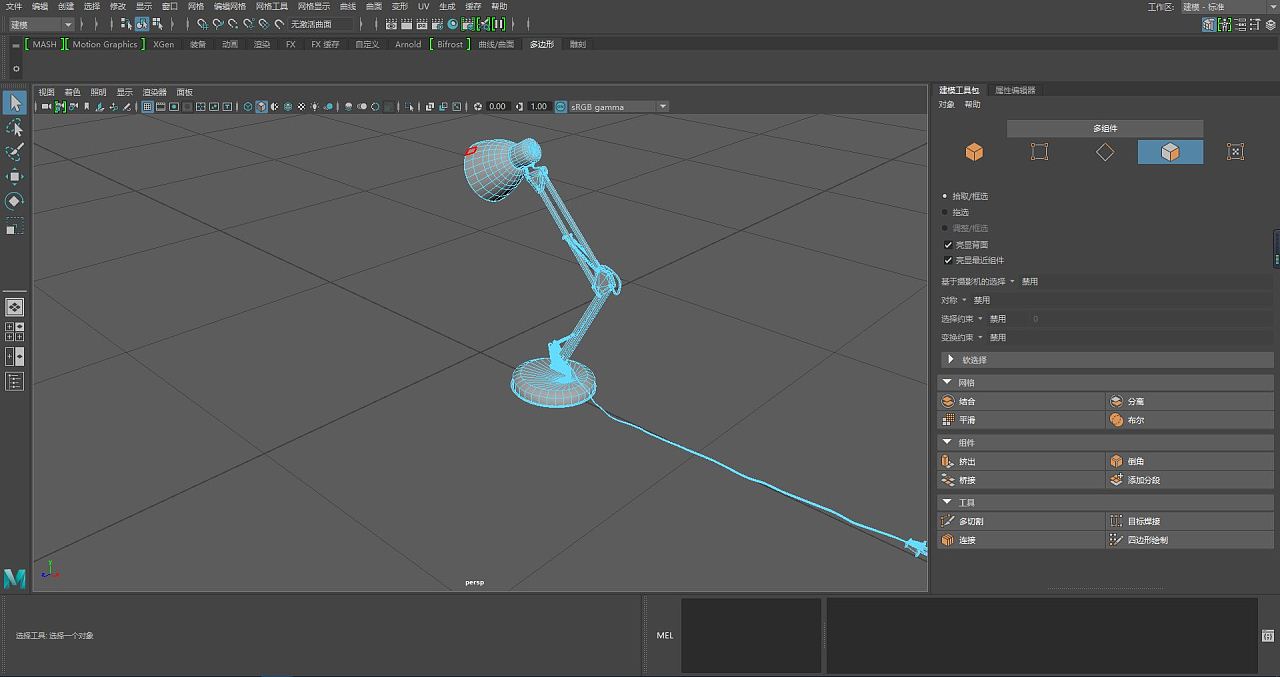This screenshot has width=1280, height=677.
Task: Open the viewport 着色 menu
Action: tap(72, 92)
